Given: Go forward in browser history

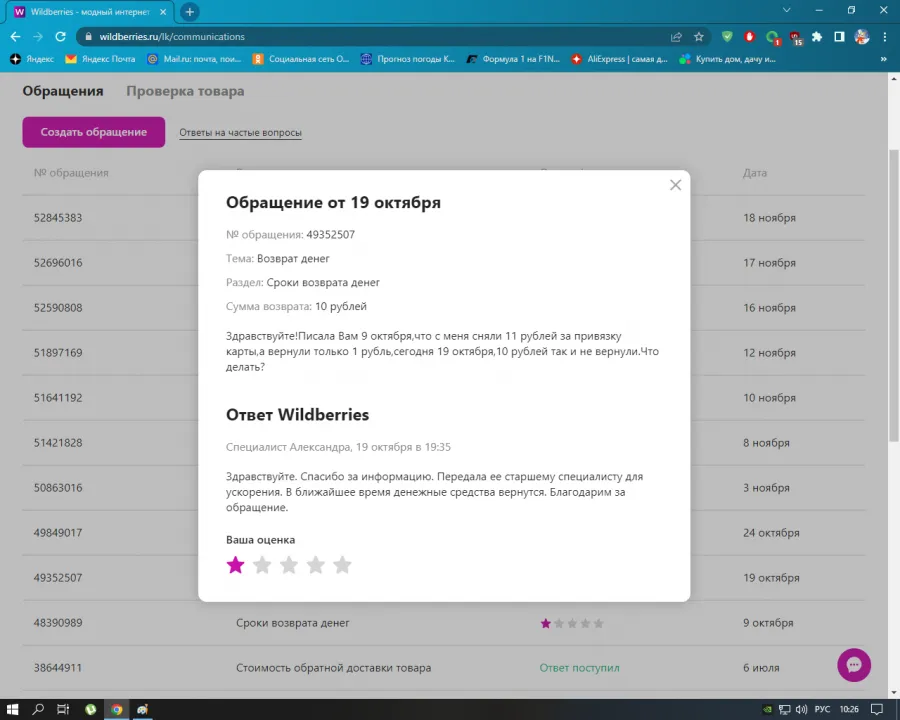Looking at the screenshot, I should coord(38,37).
